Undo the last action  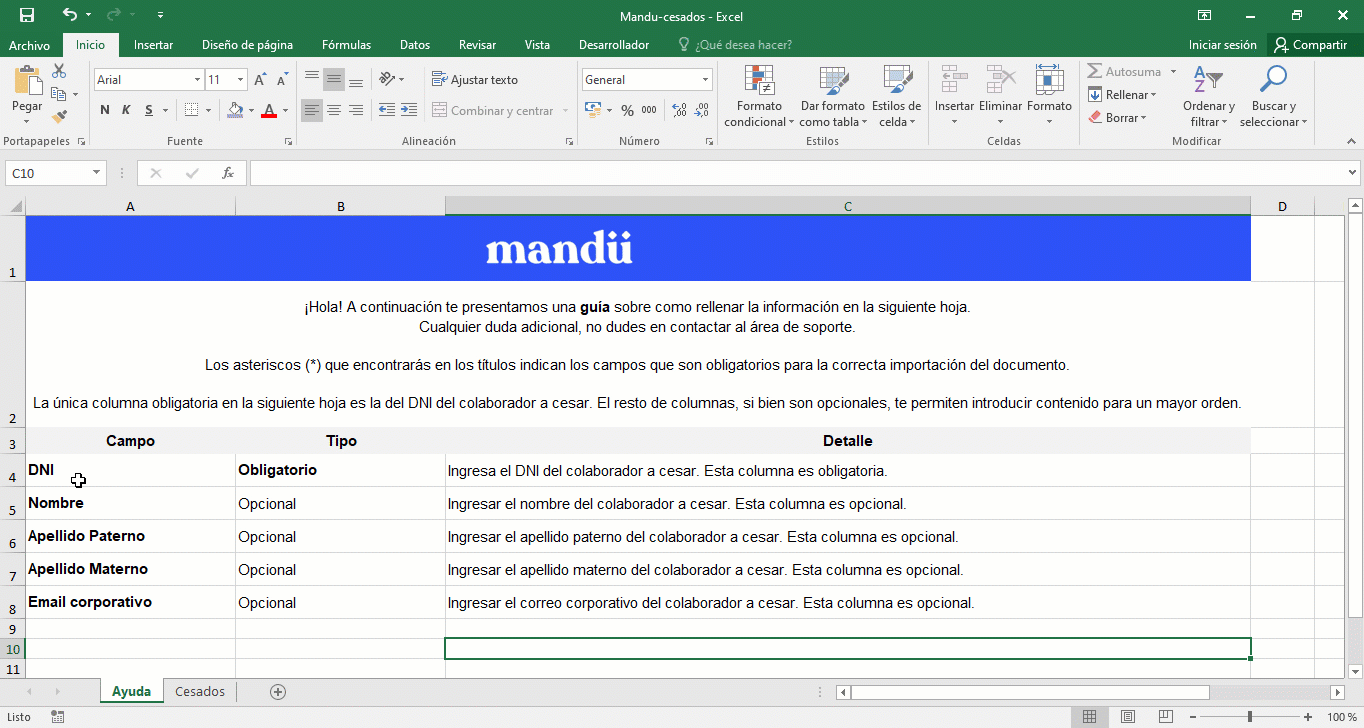[69, 15]
